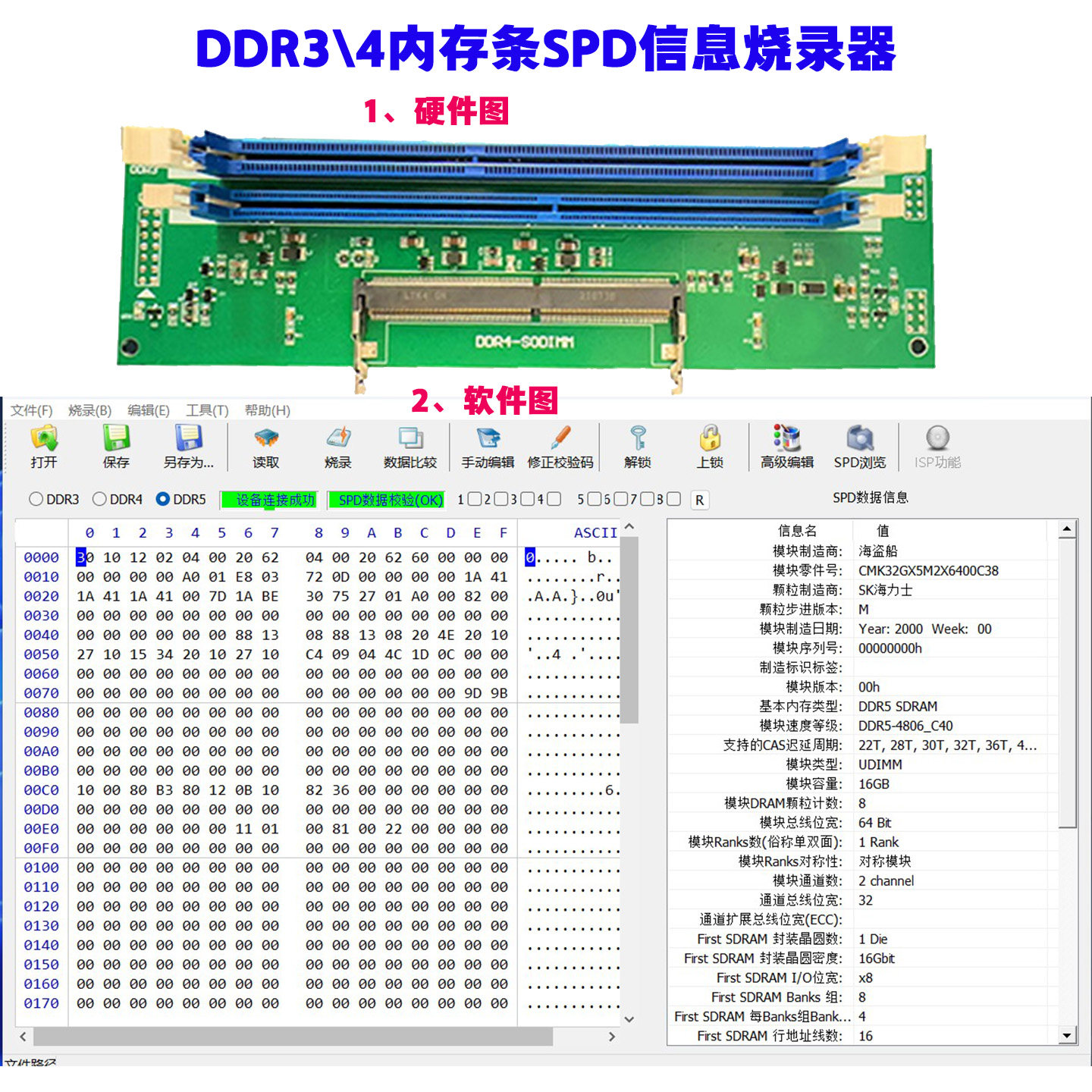Click the 修正校验码 (Fix Checksum) brush icon
This screenshot has height=1092, width=1092.
[560, 438]
